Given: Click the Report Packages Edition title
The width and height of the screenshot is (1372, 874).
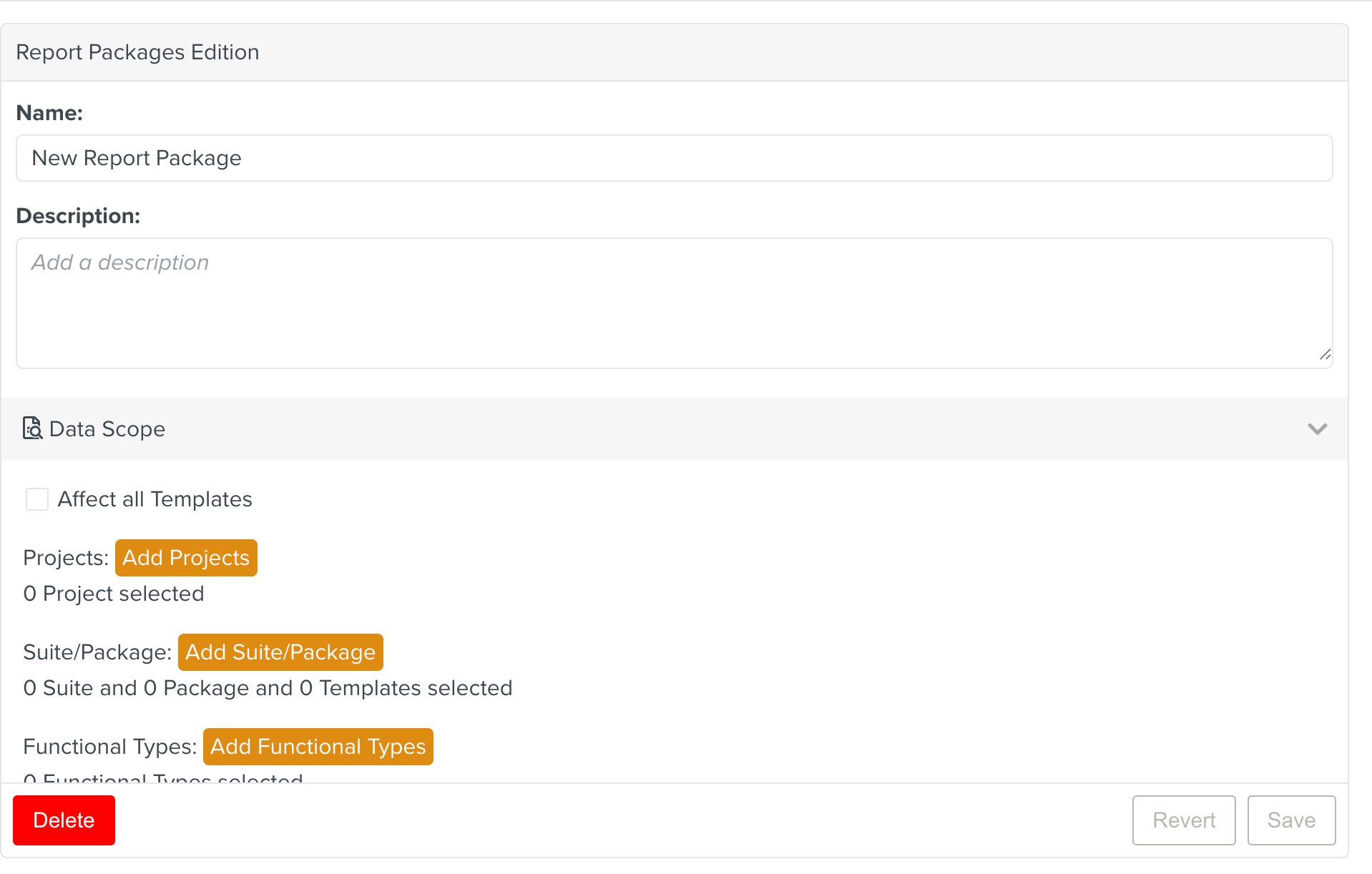Looking at the screenshot, I should [137, 52].
